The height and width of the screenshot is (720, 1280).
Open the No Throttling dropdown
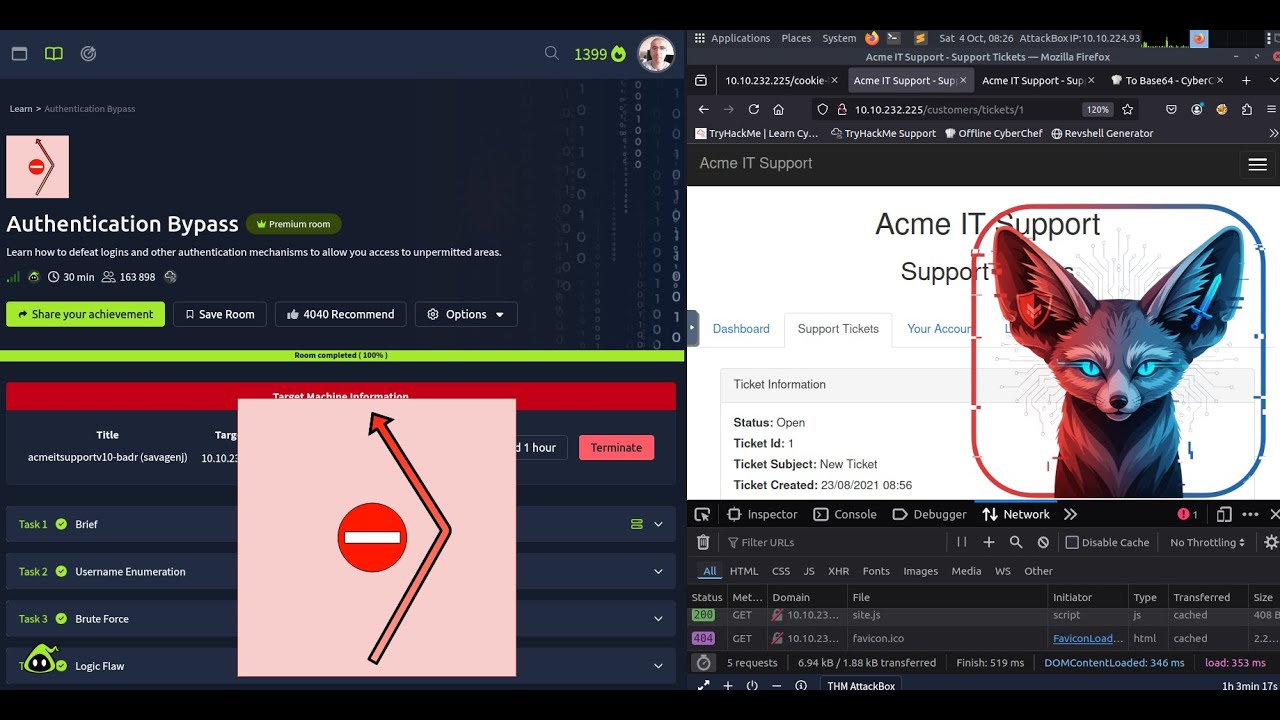point(1207,542)
